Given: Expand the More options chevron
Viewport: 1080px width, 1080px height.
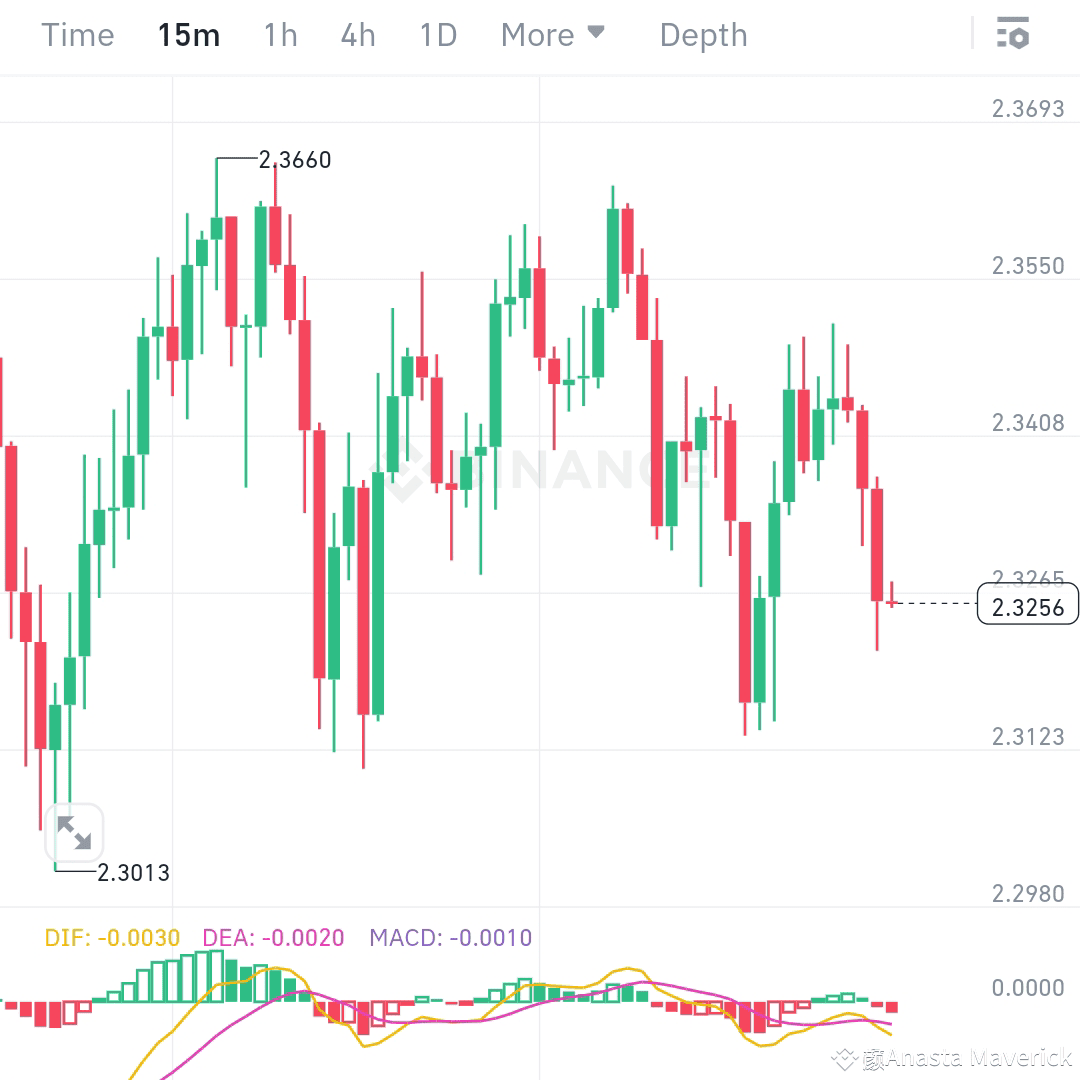Looking at the screenshot, I should [x=597, y=33].
